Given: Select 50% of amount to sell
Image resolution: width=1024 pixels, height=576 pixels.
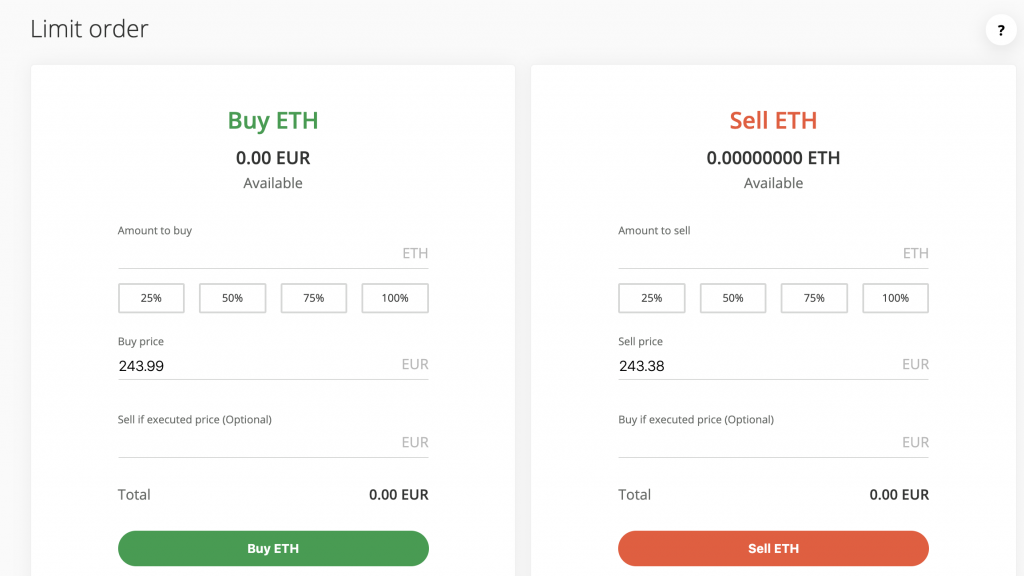Looking at the screenshot, I should 733,298.
